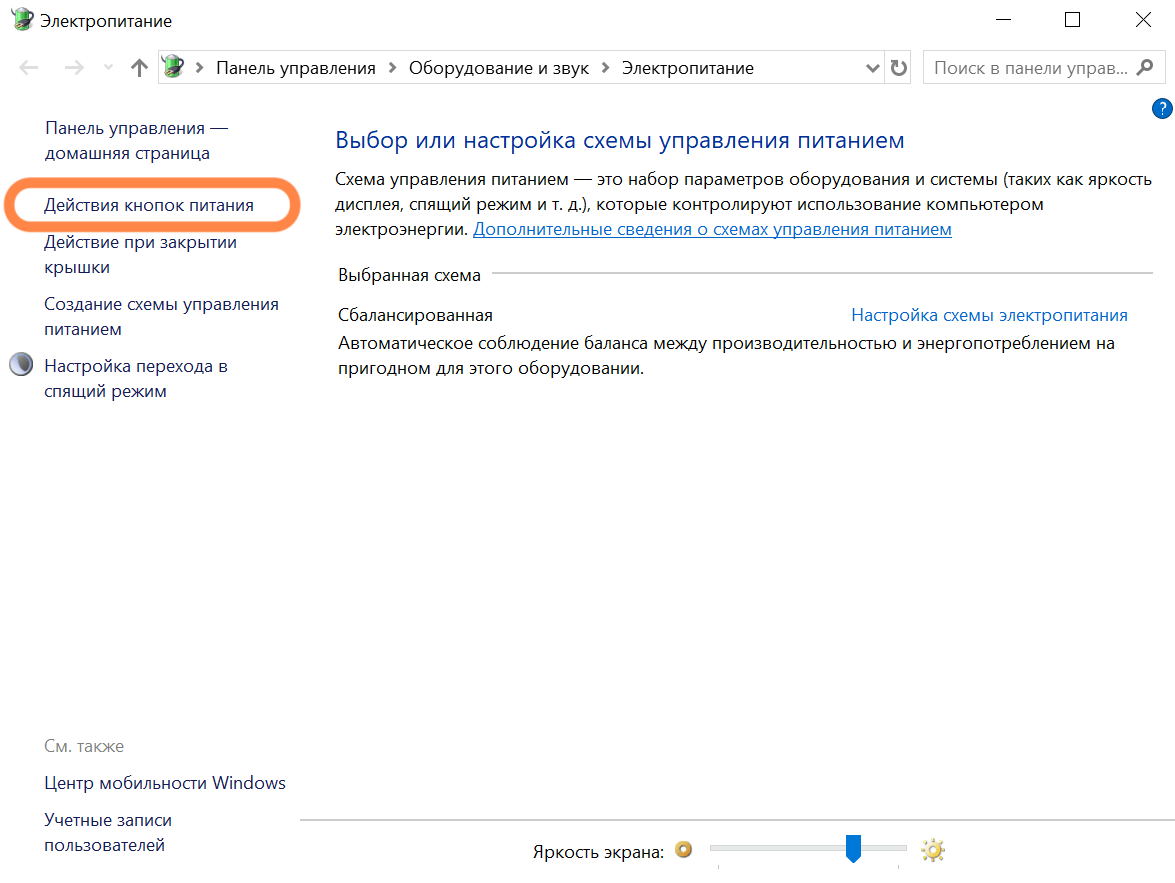Click the bright sun icon right of slider
The height and width of the screenshot is (883, 1175).
coord(933,850)
